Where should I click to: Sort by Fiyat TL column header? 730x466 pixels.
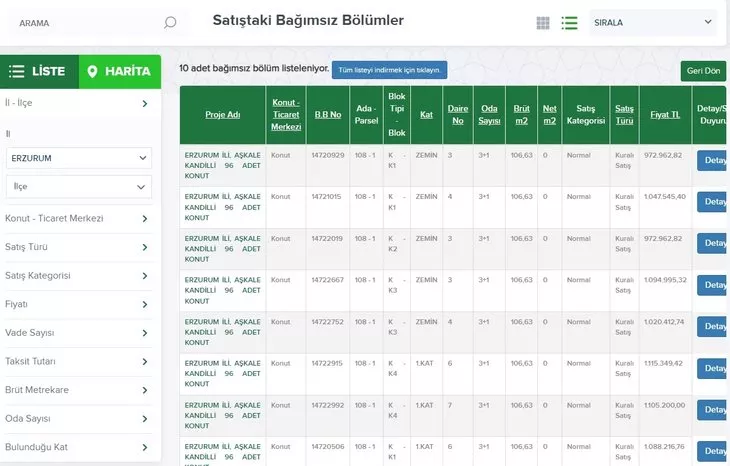pos(665,115)
